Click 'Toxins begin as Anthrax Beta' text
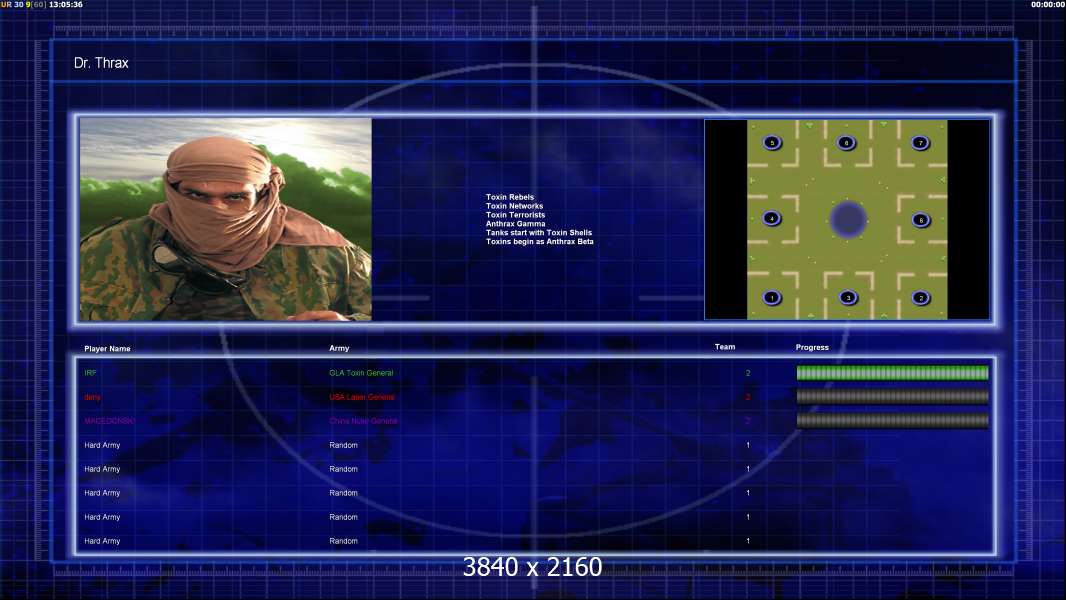Viewport: 1066px width, 600px height. [x=539, y=241]
